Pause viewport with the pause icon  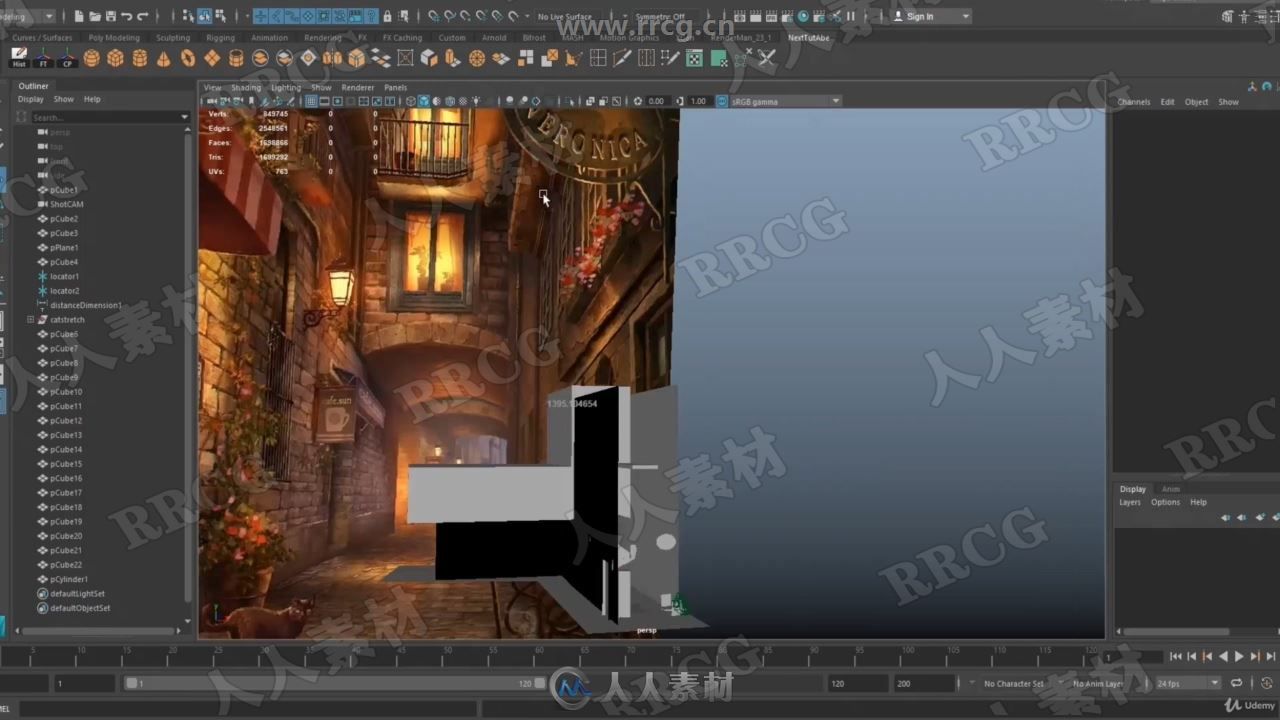point(851,16)
